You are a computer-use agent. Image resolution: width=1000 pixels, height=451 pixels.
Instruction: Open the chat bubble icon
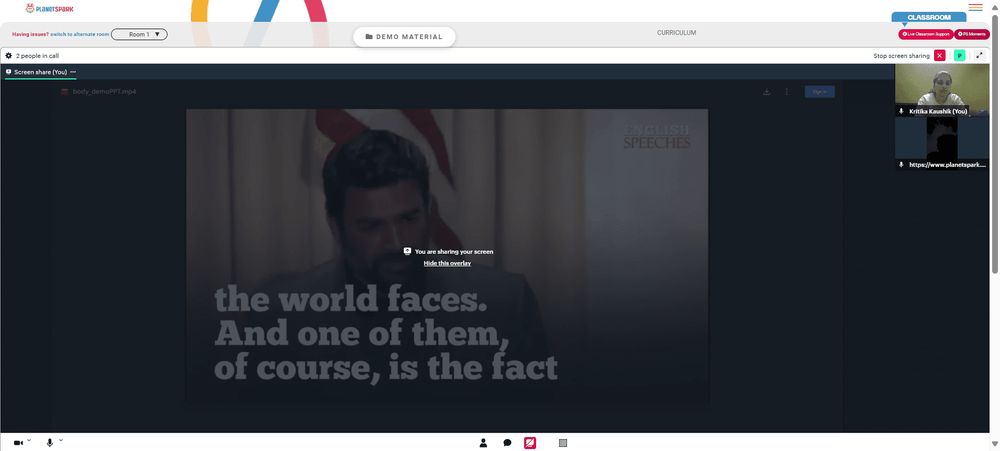pyautogui.click(x=507, y=443)
